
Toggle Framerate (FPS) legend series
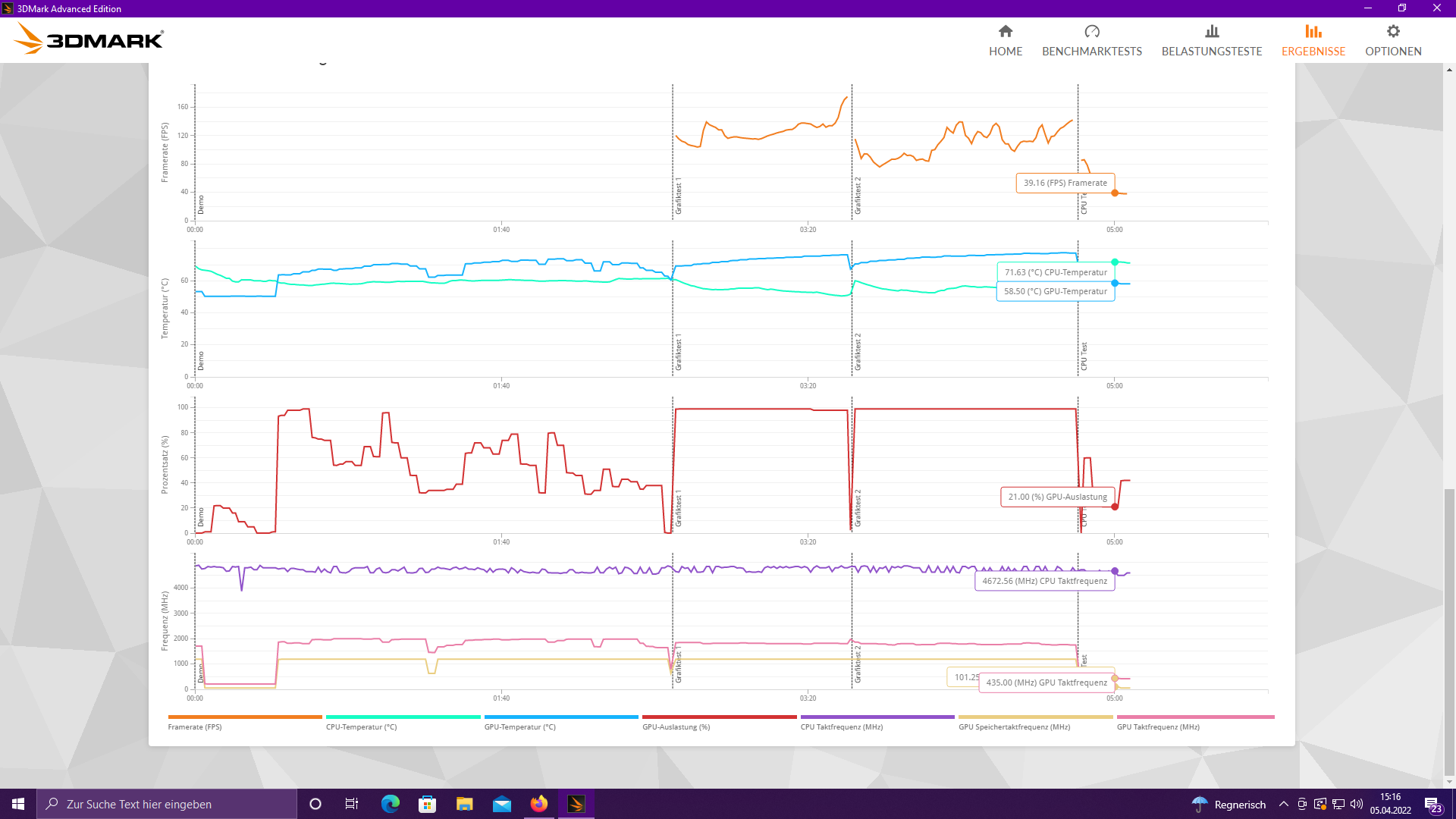(195, 726)
